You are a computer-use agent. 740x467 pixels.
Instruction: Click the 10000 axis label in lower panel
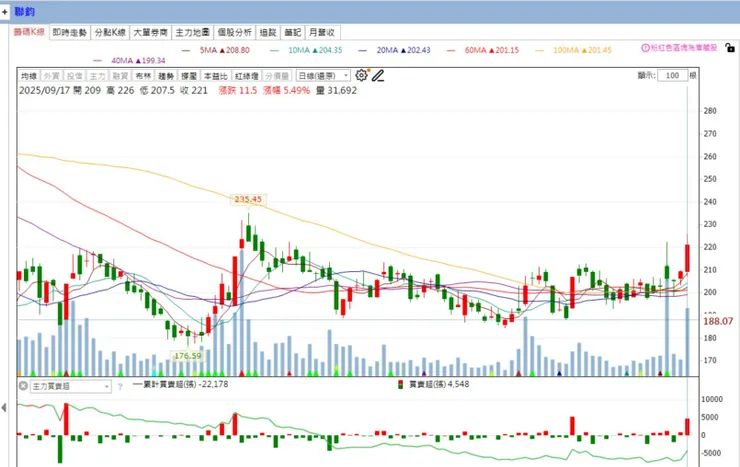click(712, 400)
